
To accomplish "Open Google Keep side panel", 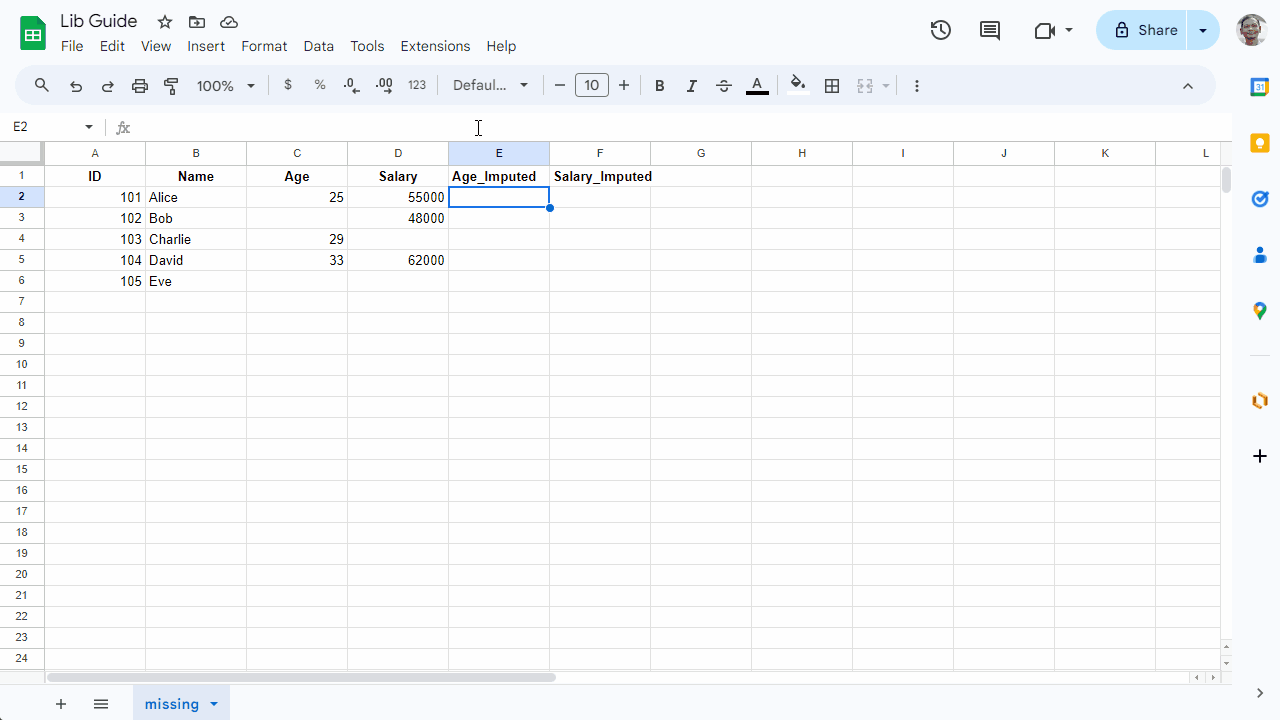I will pos(1260,143).
